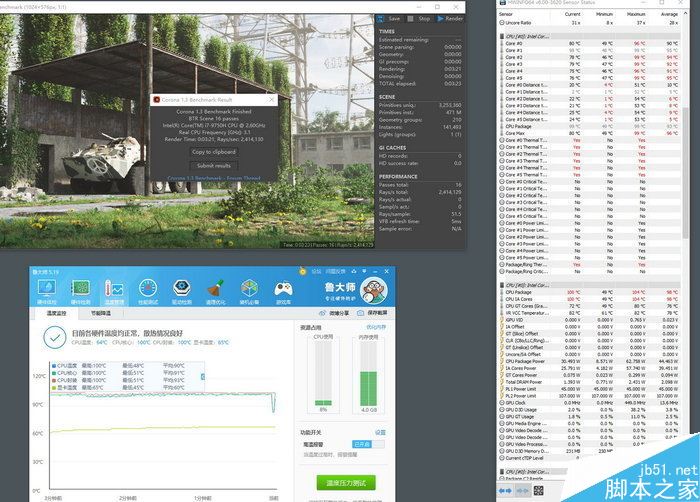The image size is (700, 502).
Task: Click the Minimum column header in HWiNFO
Action: 604,14
